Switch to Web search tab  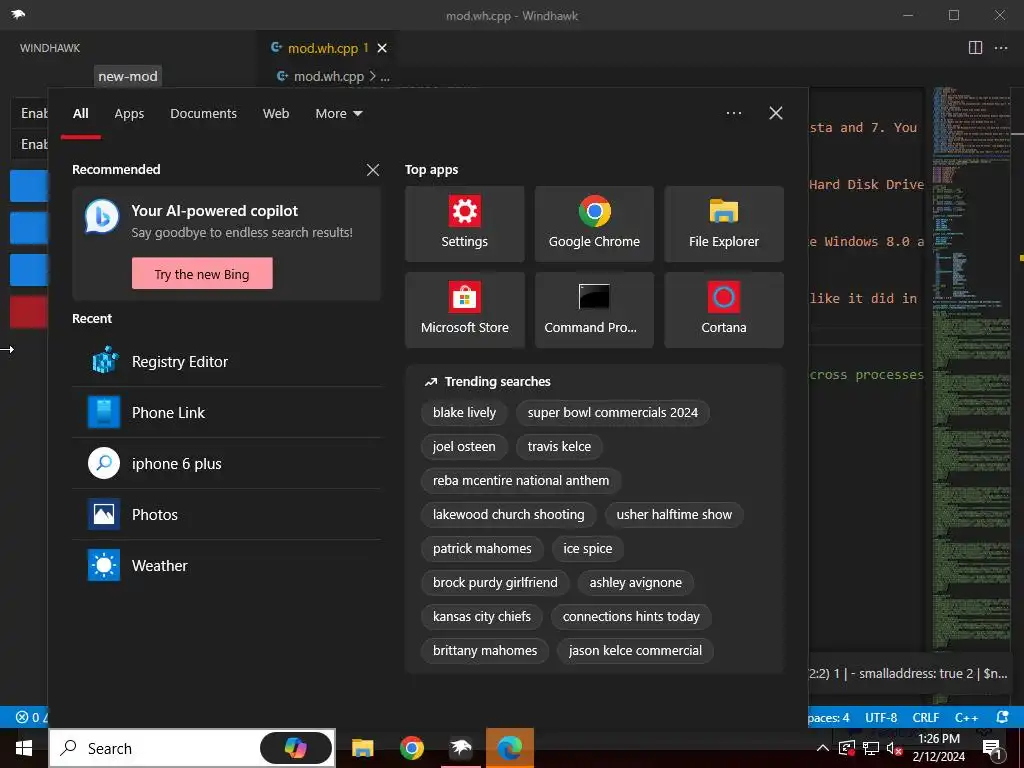pyautogui.click(x=276, y=114)
